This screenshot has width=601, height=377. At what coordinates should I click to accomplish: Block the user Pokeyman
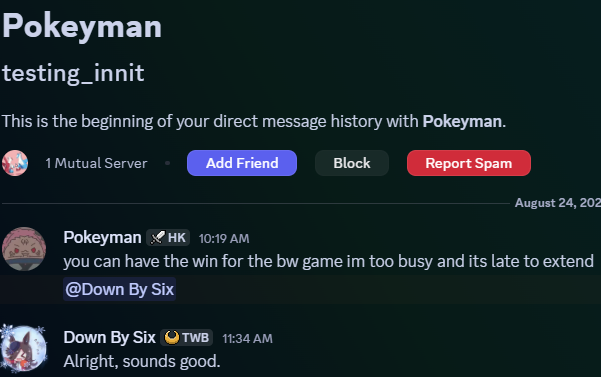352,163
